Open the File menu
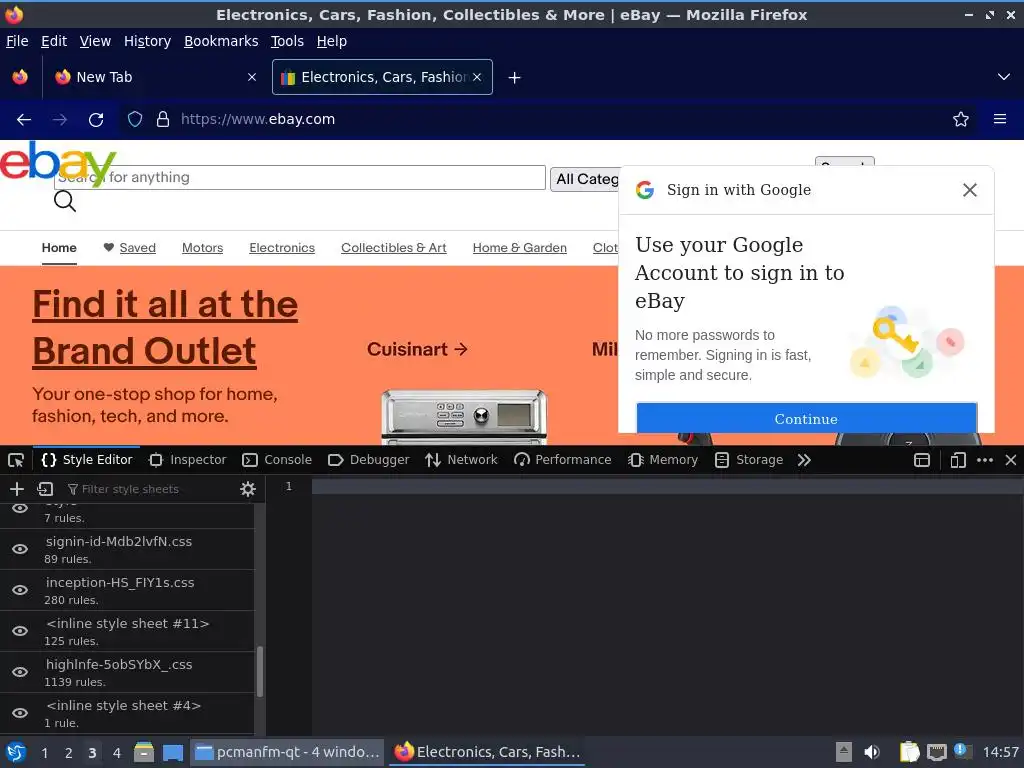 [x=17, y=41]
